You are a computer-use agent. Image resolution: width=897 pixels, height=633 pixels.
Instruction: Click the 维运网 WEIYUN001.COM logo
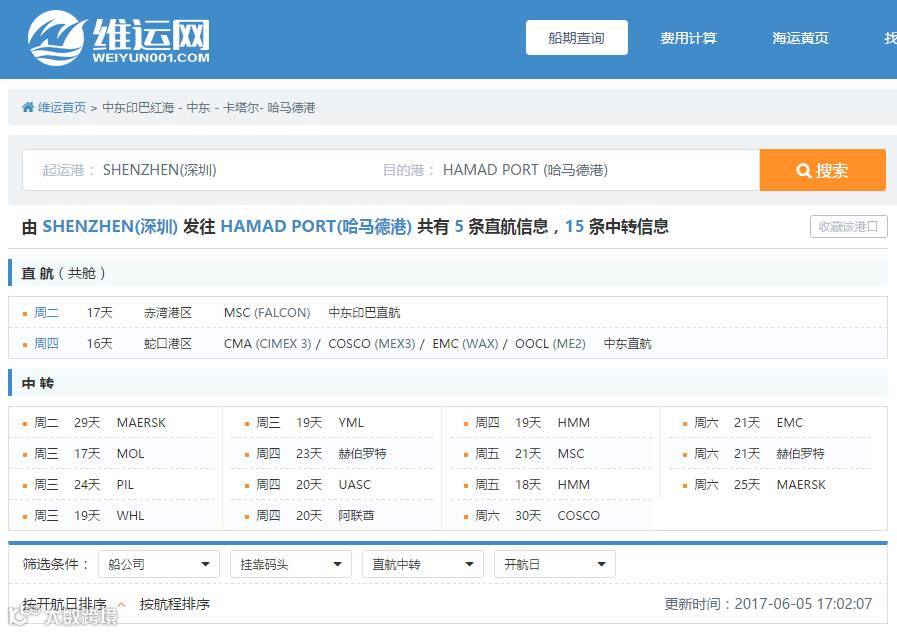click(x=119, y=38)
